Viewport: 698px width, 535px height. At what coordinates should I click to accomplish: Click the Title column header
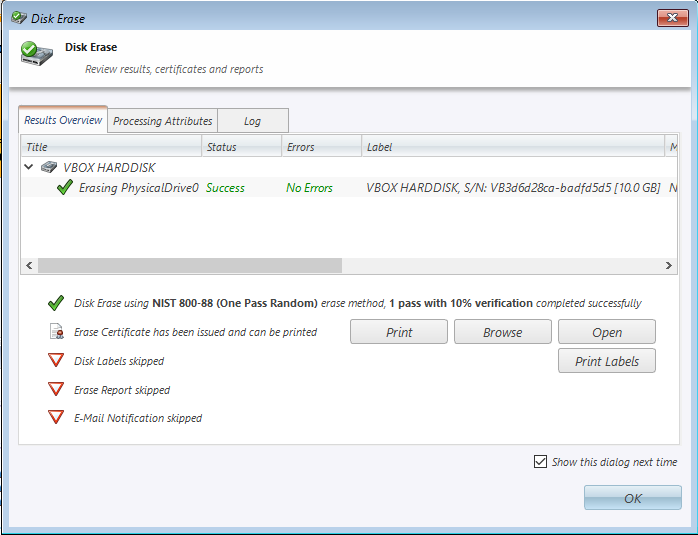coord(111,146)
